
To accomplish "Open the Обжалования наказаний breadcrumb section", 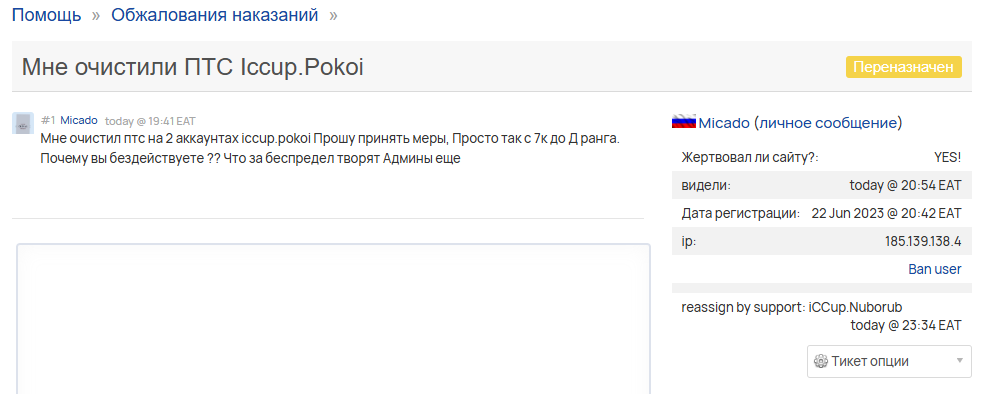I will 215,15.
